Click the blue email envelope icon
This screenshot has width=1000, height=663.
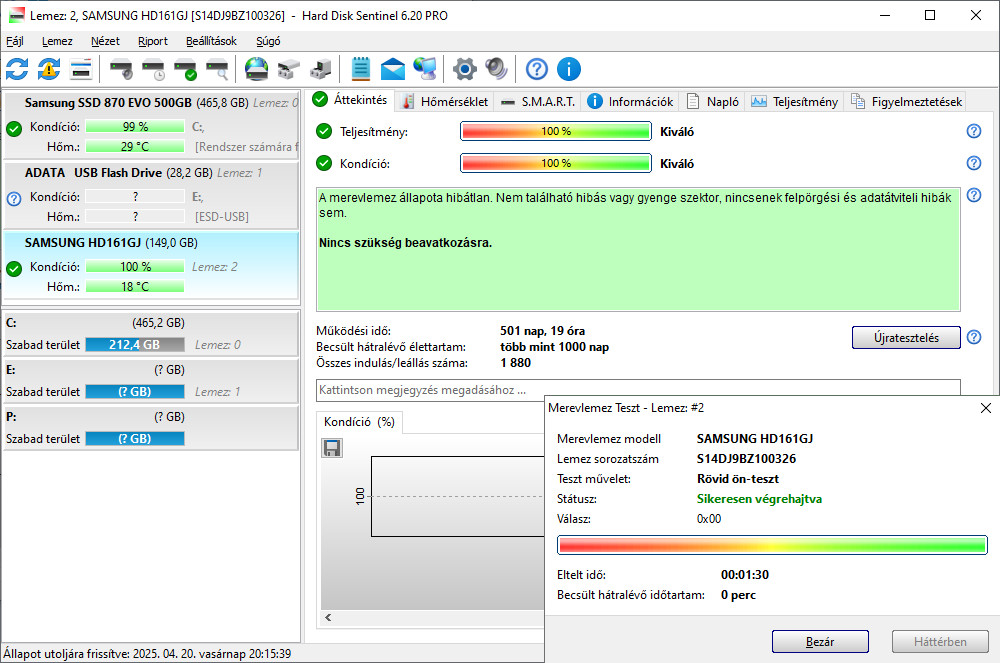393,69
